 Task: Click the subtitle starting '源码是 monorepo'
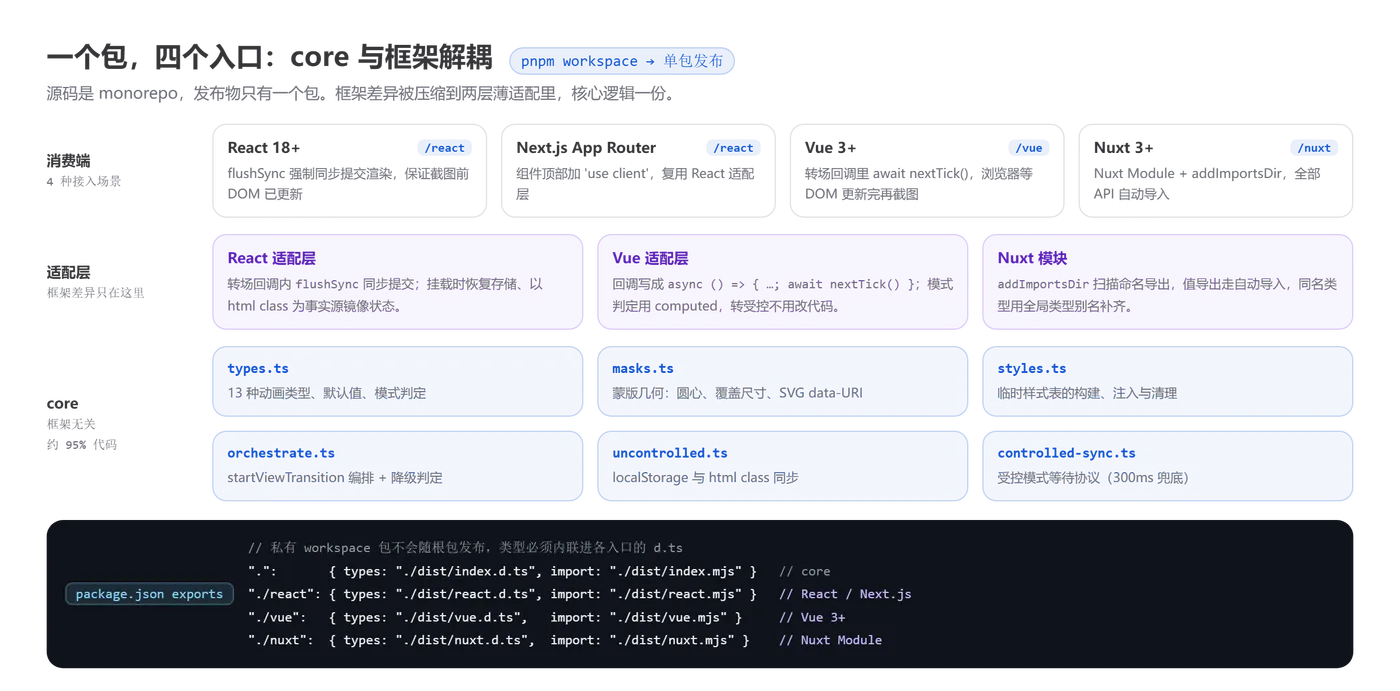point(364,94)
